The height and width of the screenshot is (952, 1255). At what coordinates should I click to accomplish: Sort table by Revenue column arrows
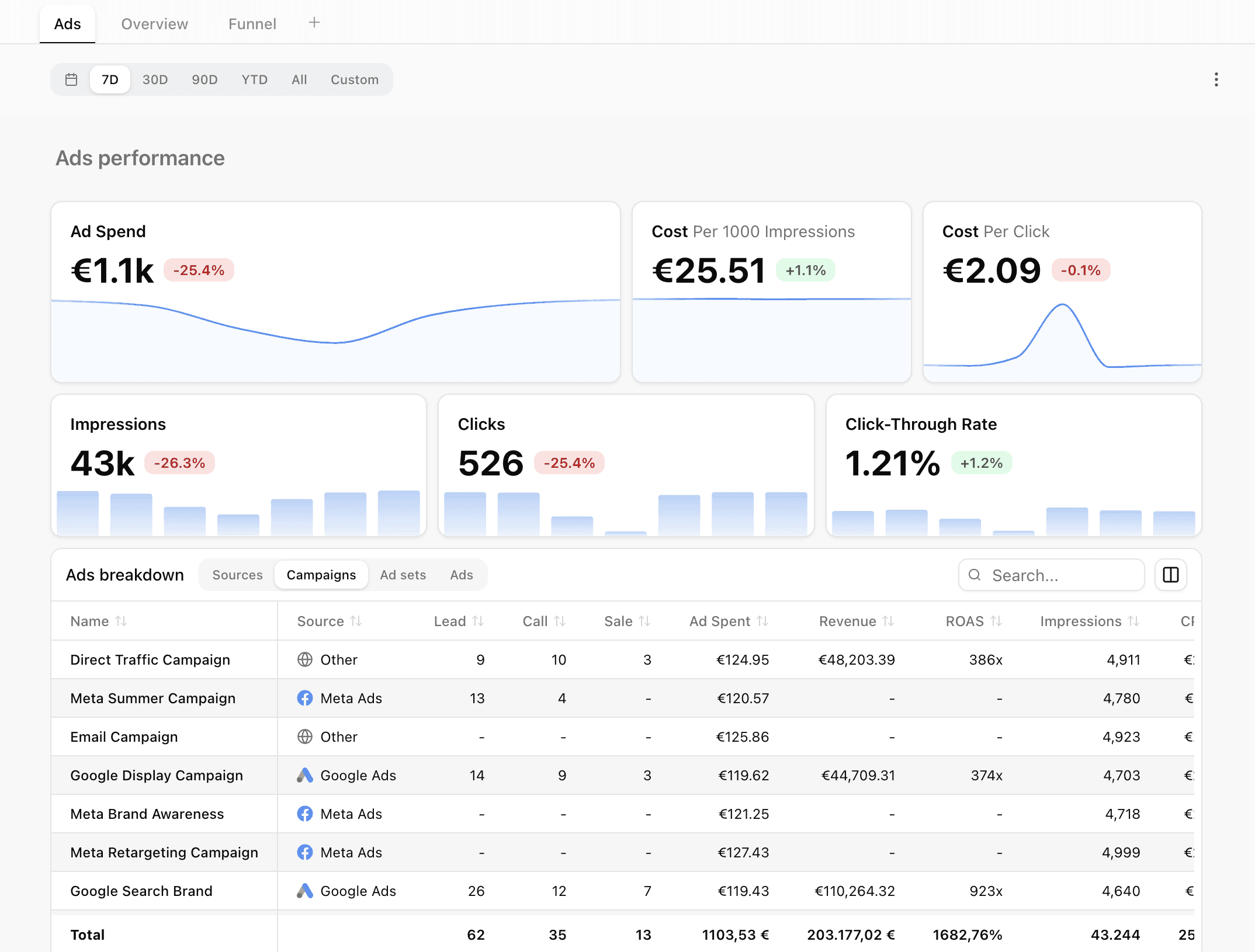888,621
